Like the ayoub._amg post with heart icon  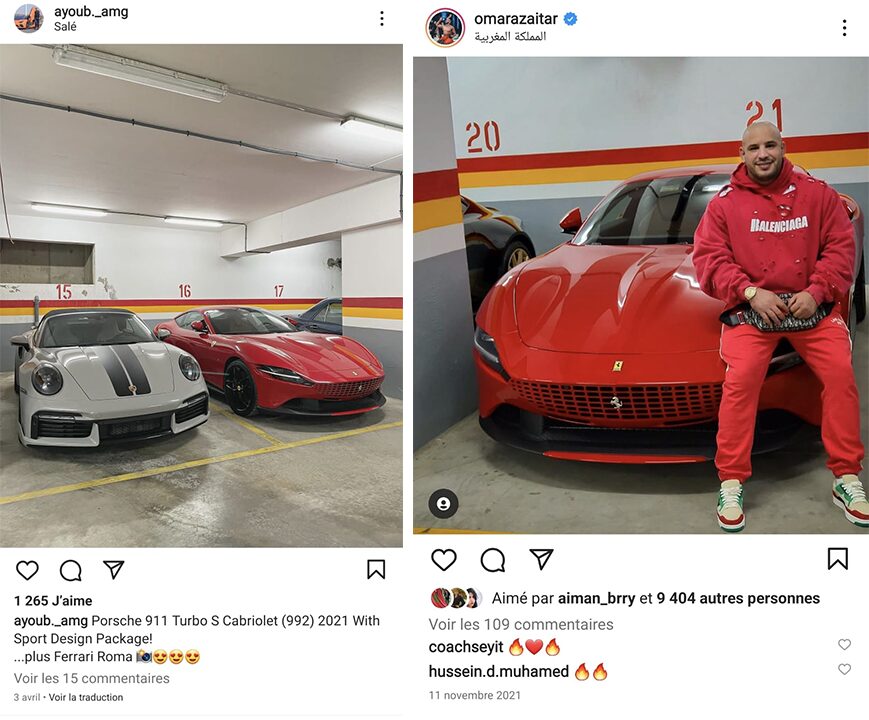[x=27, y=570]
